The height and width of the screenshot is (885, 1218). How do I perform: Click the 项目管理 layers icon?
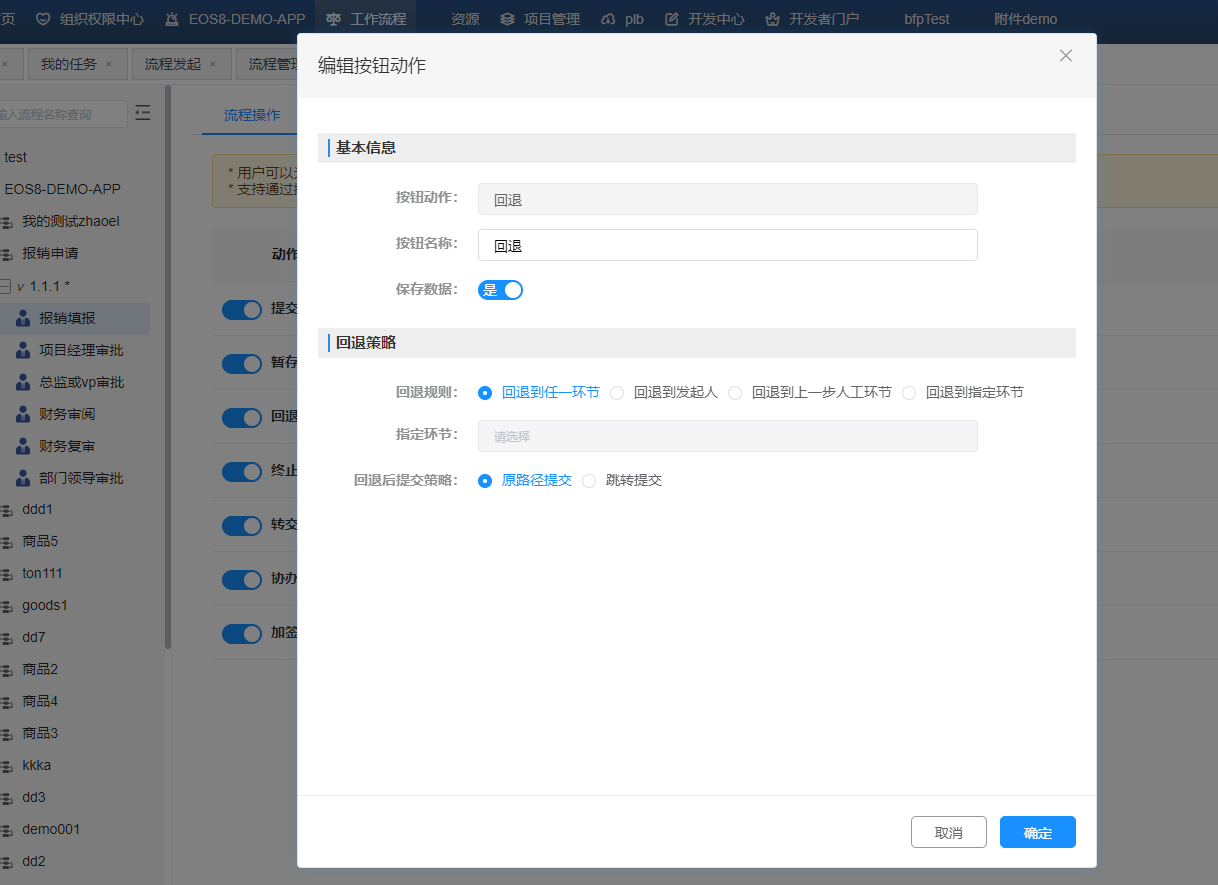508,19
